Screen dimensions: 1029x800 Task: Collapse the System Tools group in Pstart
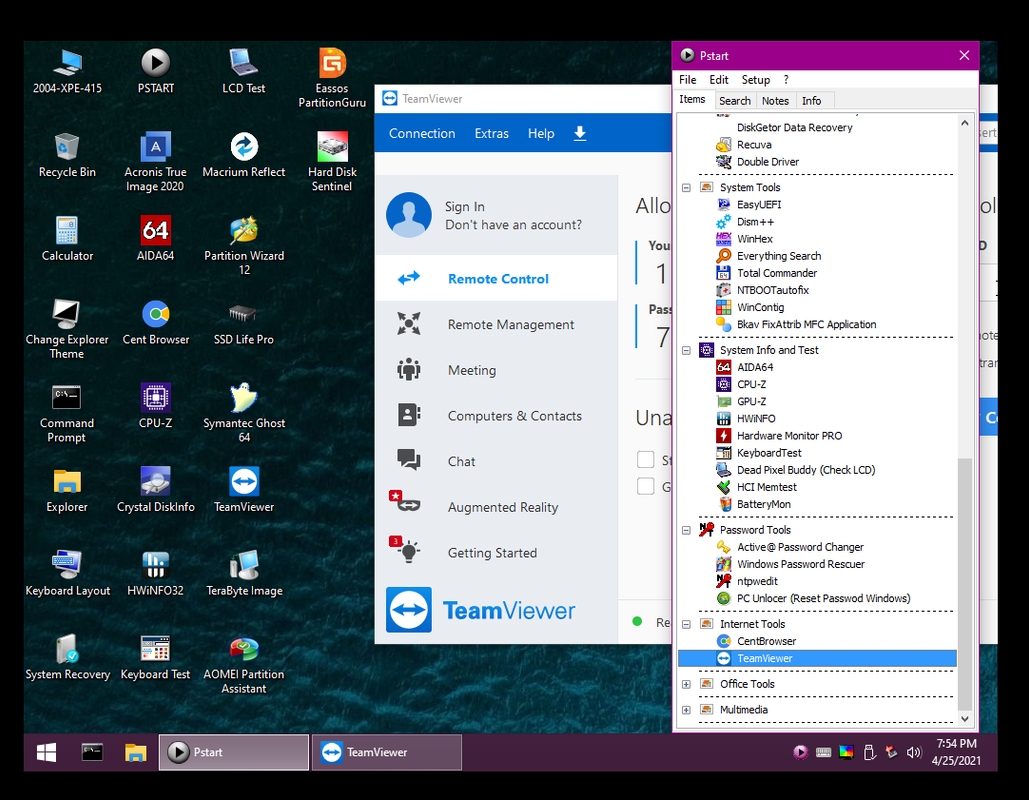pyautogui.click(x=686, y=188)
